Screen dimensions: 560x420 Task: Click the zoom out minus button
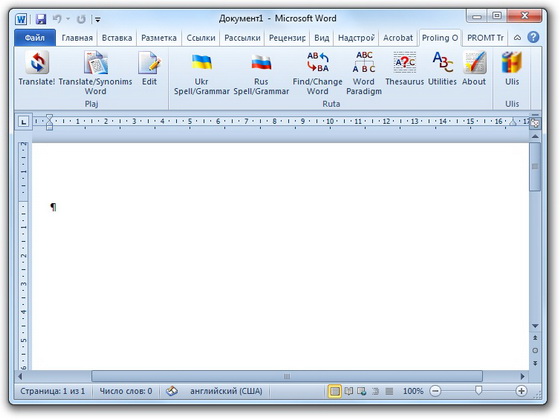435,391
